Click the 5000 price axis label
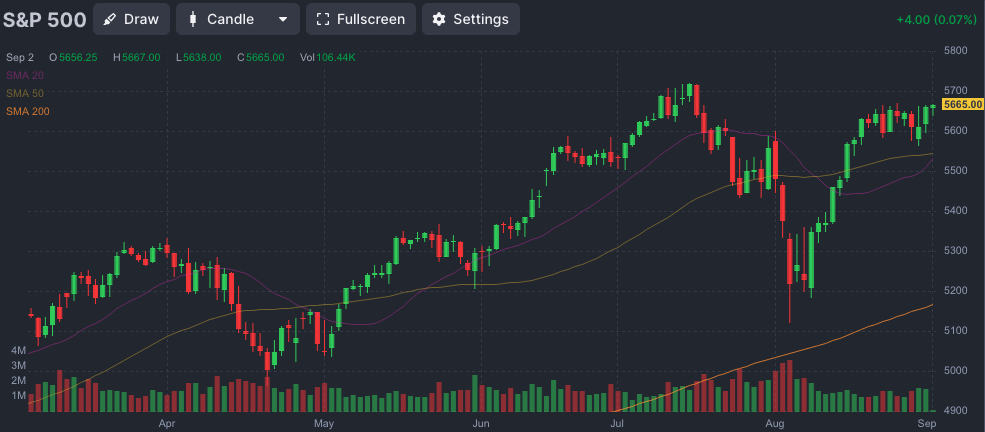 click(x=955, y=370)
